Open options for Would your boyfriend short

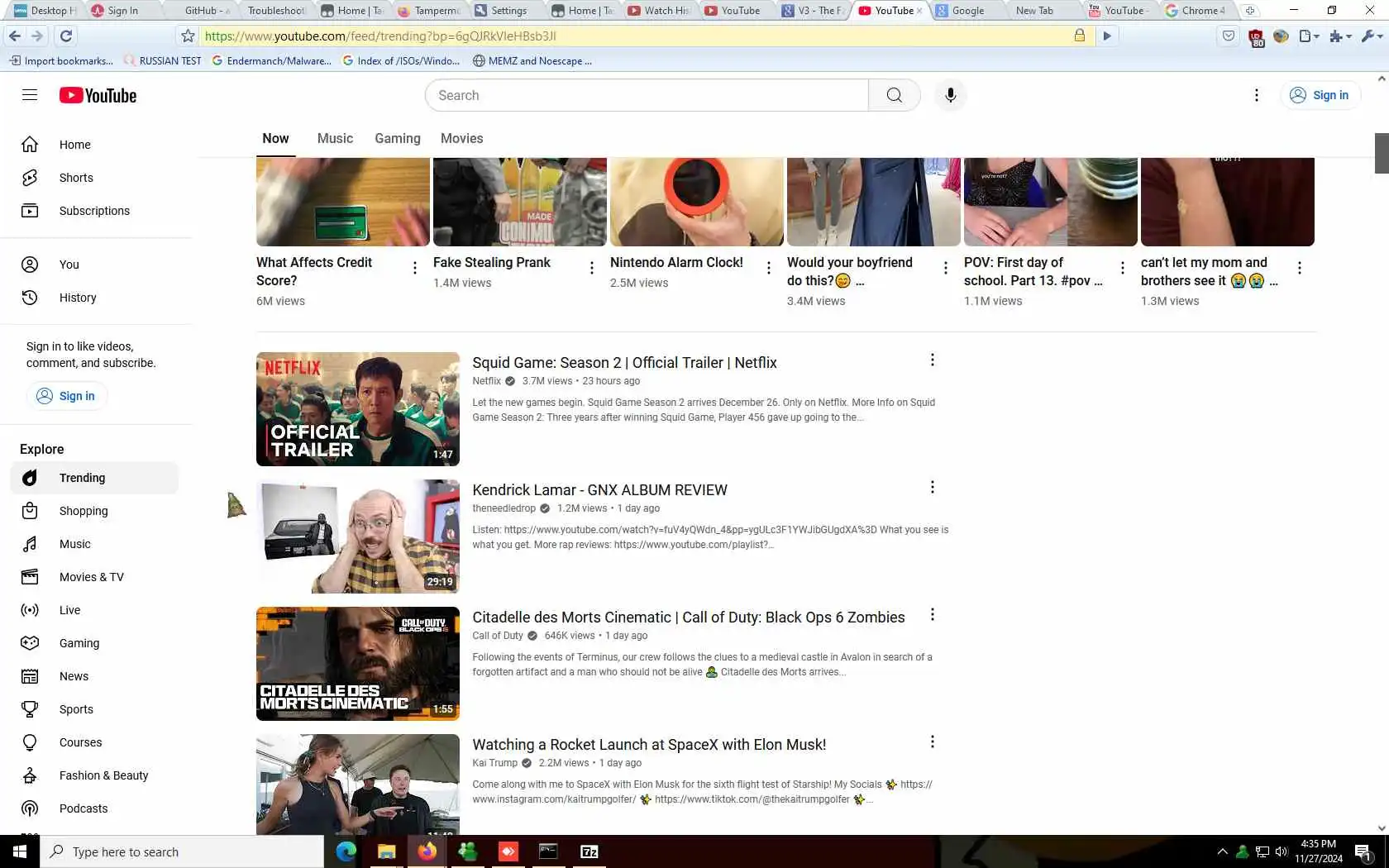(x=946, y=268)
